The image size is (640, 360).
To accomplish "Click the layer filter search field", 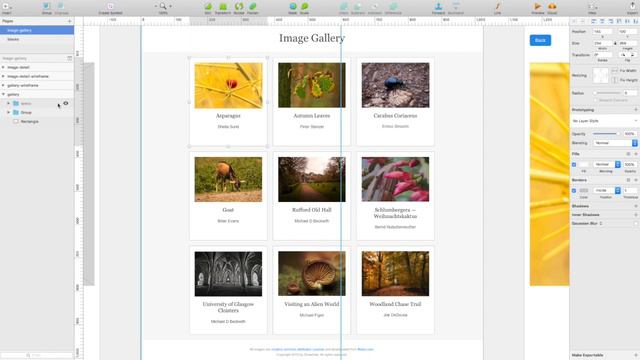I will pyautogui.click(x=37, y=355).
